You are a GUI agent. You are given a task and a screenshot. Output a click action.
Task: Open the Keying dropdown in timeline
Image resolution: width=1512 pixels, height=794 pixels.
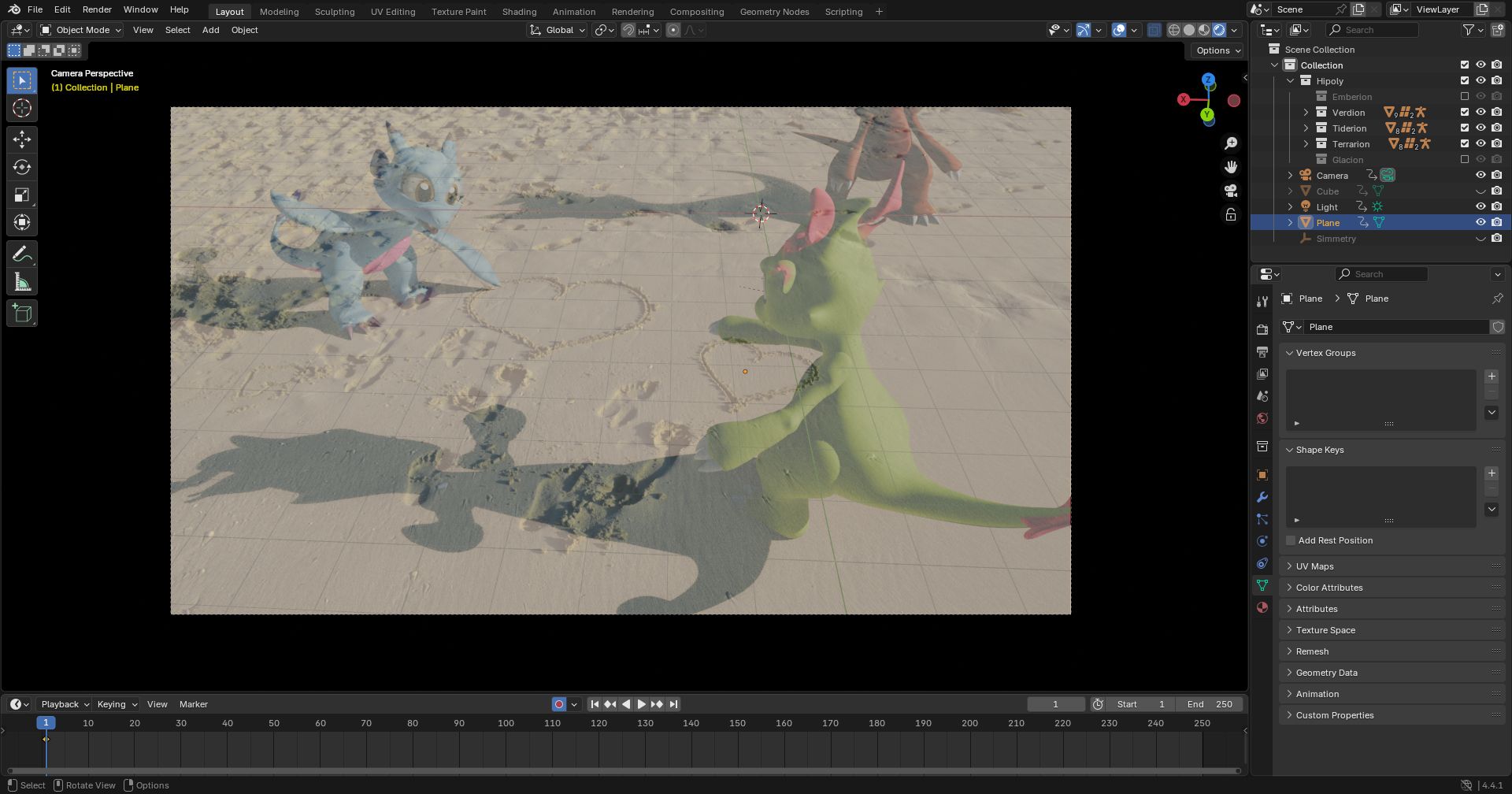pos(117,704)
